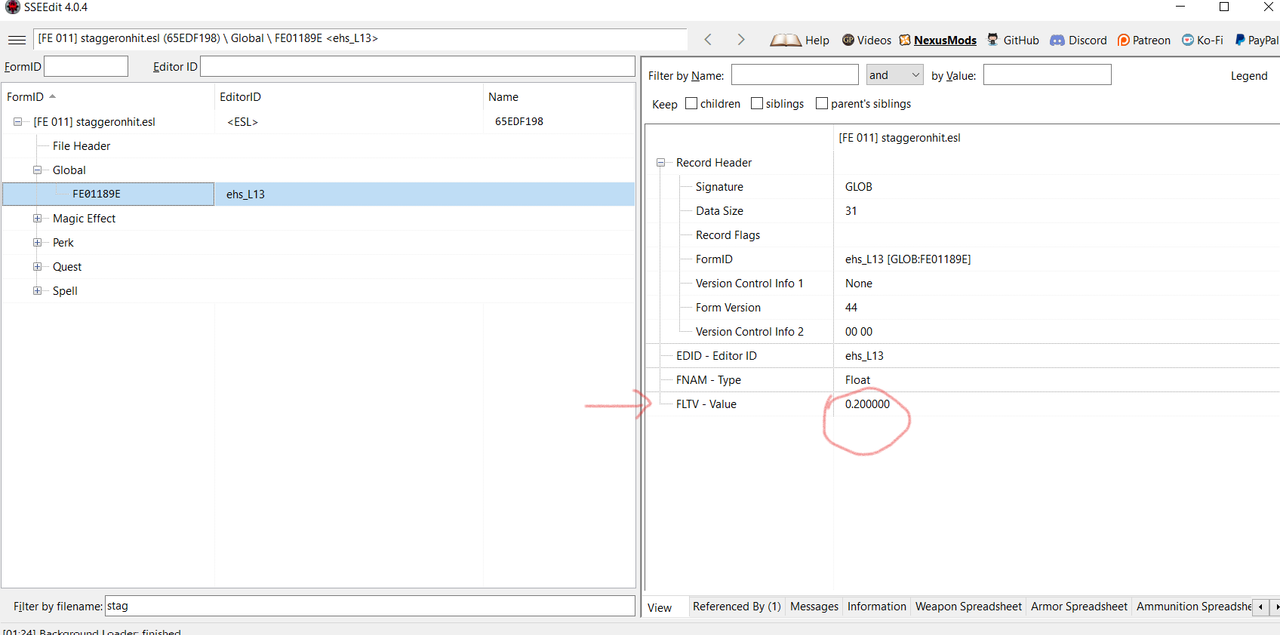Click the FLTV - Value row label
Viewport: 1280px width, 635px height.
point(706,404)
